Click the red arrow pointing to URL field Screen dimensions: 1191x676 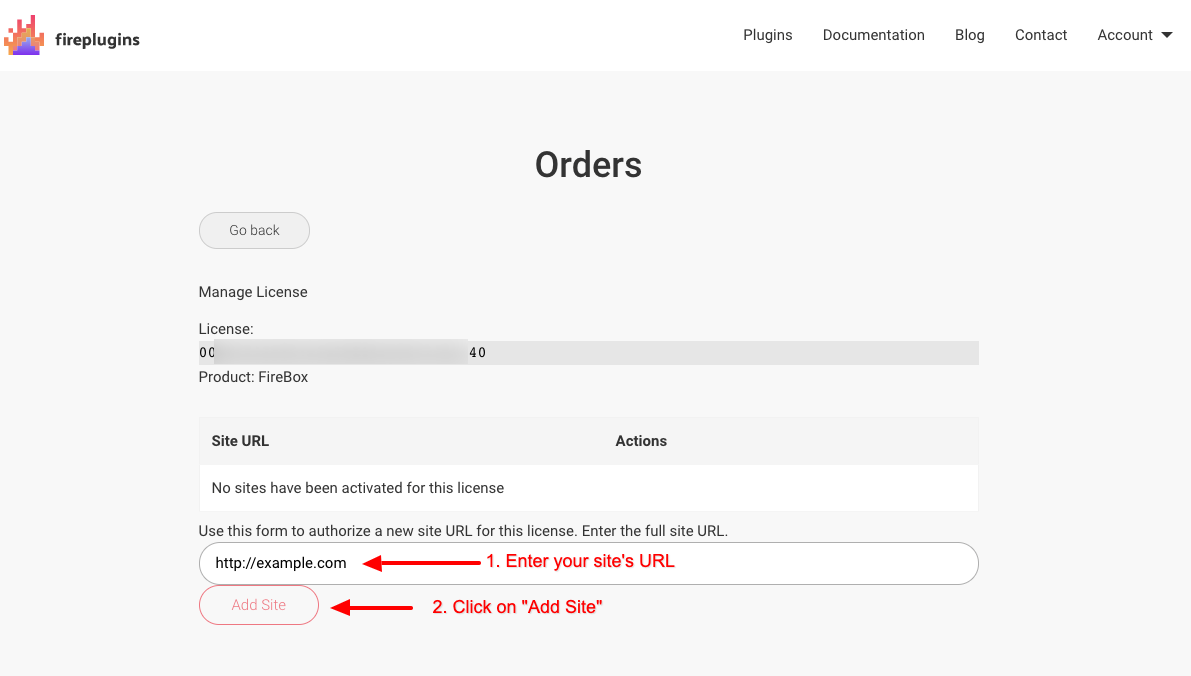click(x=422, y=563)
